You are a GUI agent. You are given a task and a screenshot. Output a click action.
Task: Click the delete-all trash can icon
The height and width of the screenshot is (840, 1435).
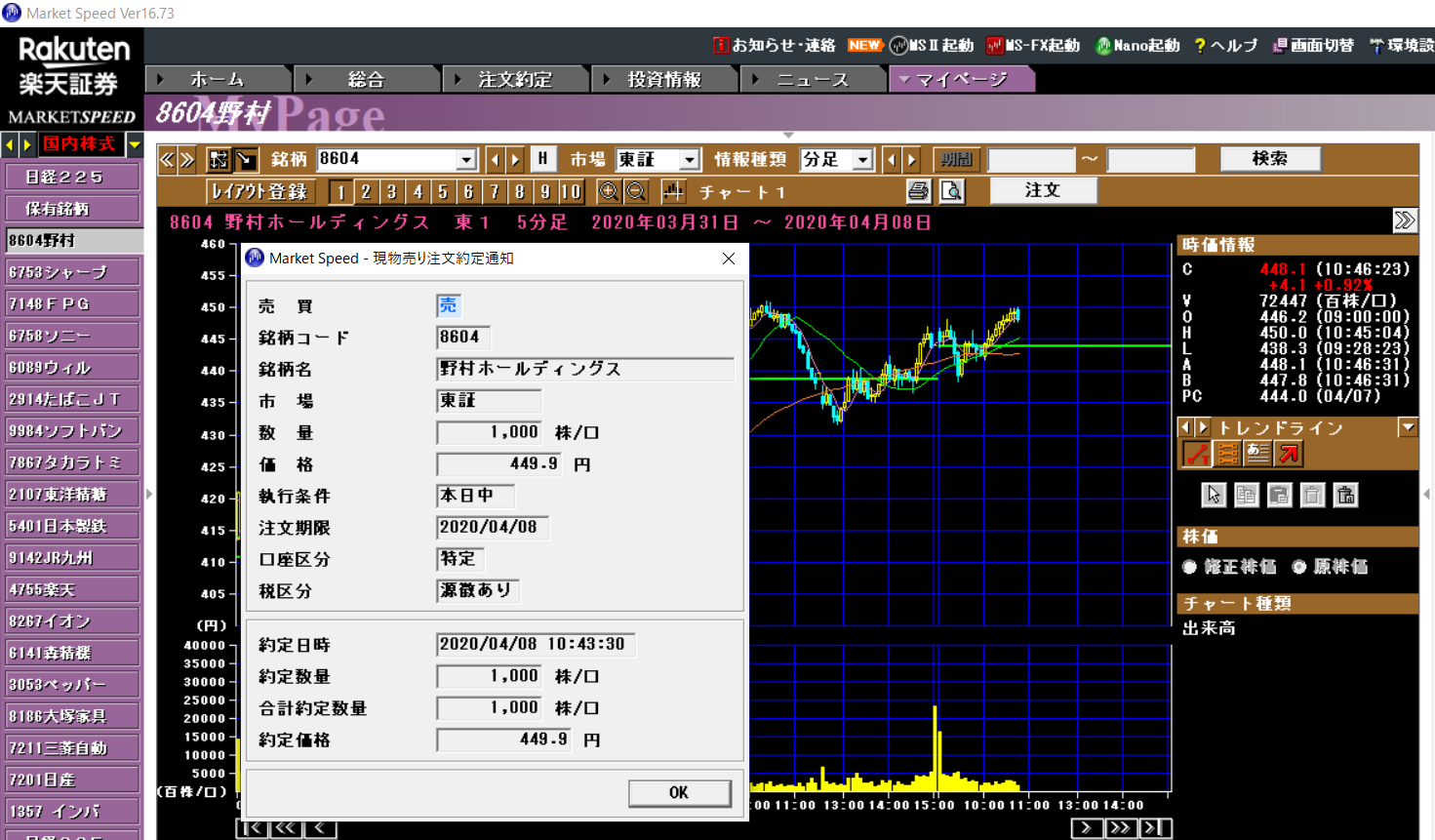coord(1345,496)
